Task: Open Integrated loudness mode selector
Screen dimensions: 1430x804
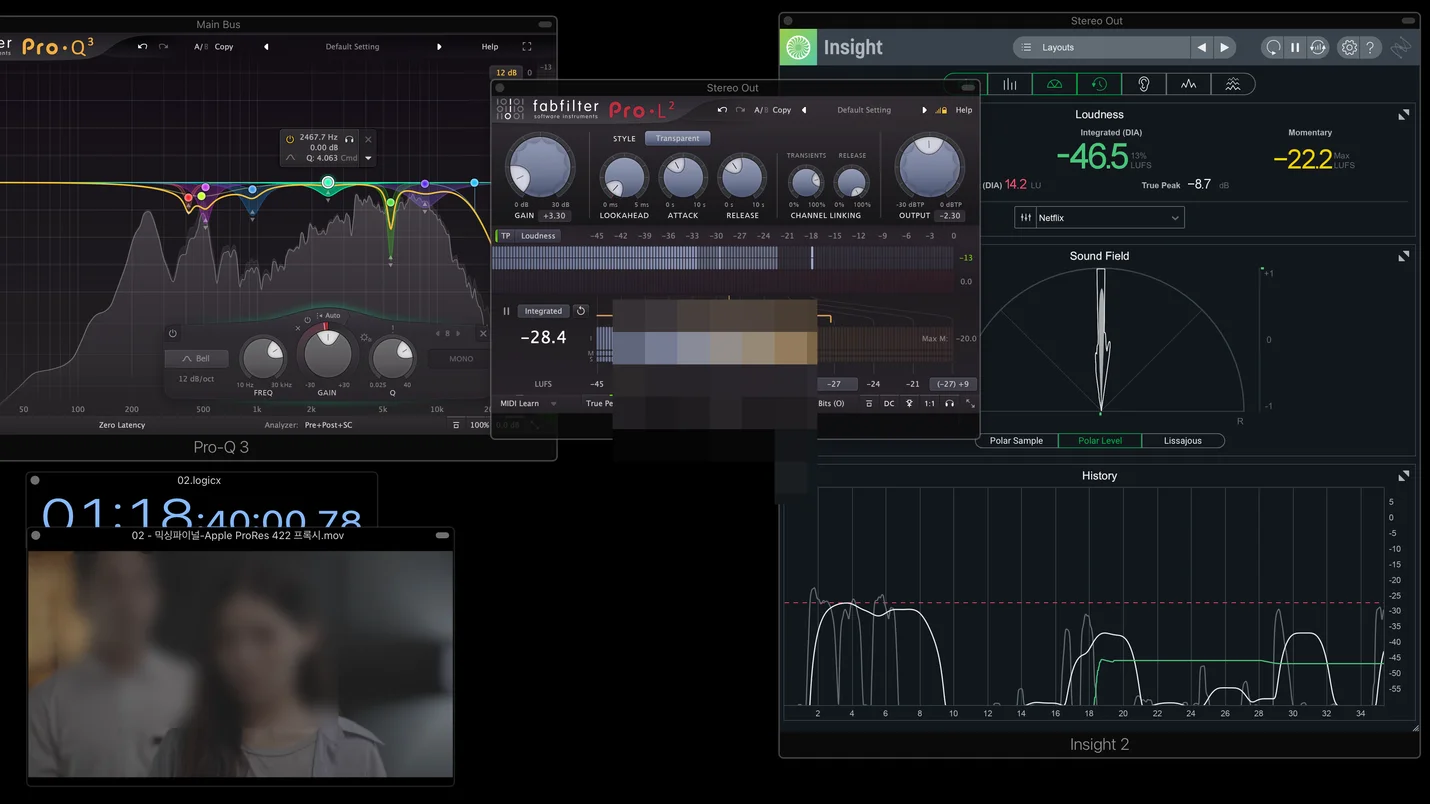Action: 543,311
